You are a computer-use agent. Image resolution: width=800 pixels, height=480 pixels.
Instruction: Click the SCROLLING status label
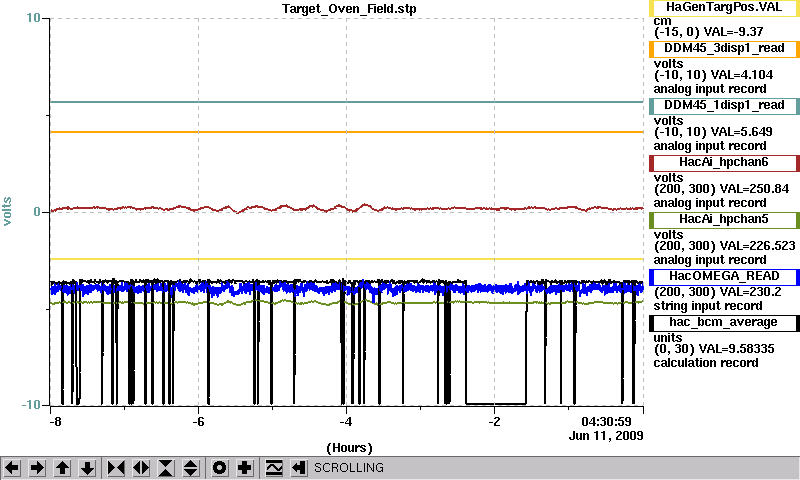349,468
